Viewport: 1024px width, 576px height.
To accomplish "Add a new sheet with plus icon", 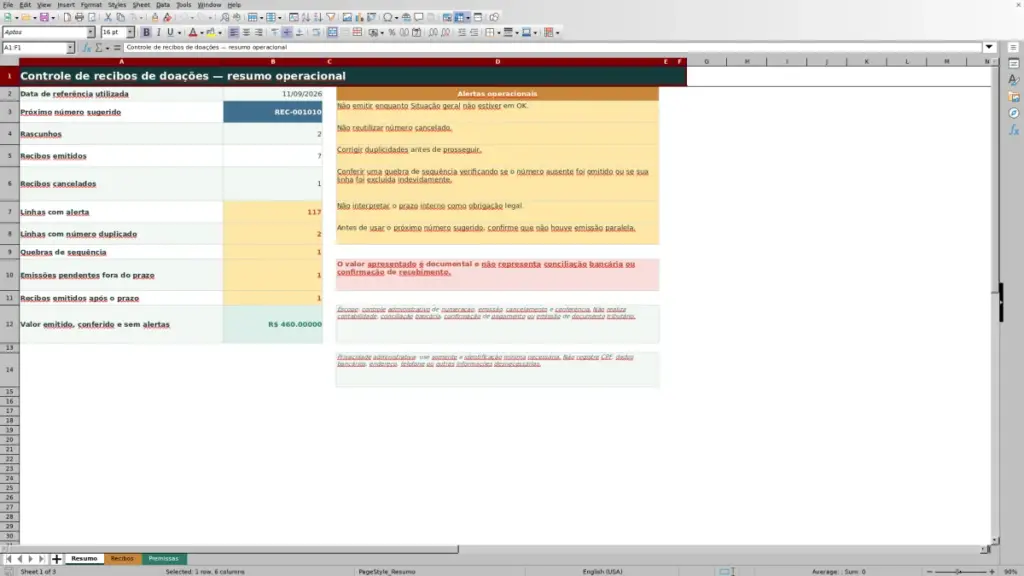I will pyautogui.click(x=56, y=559).
